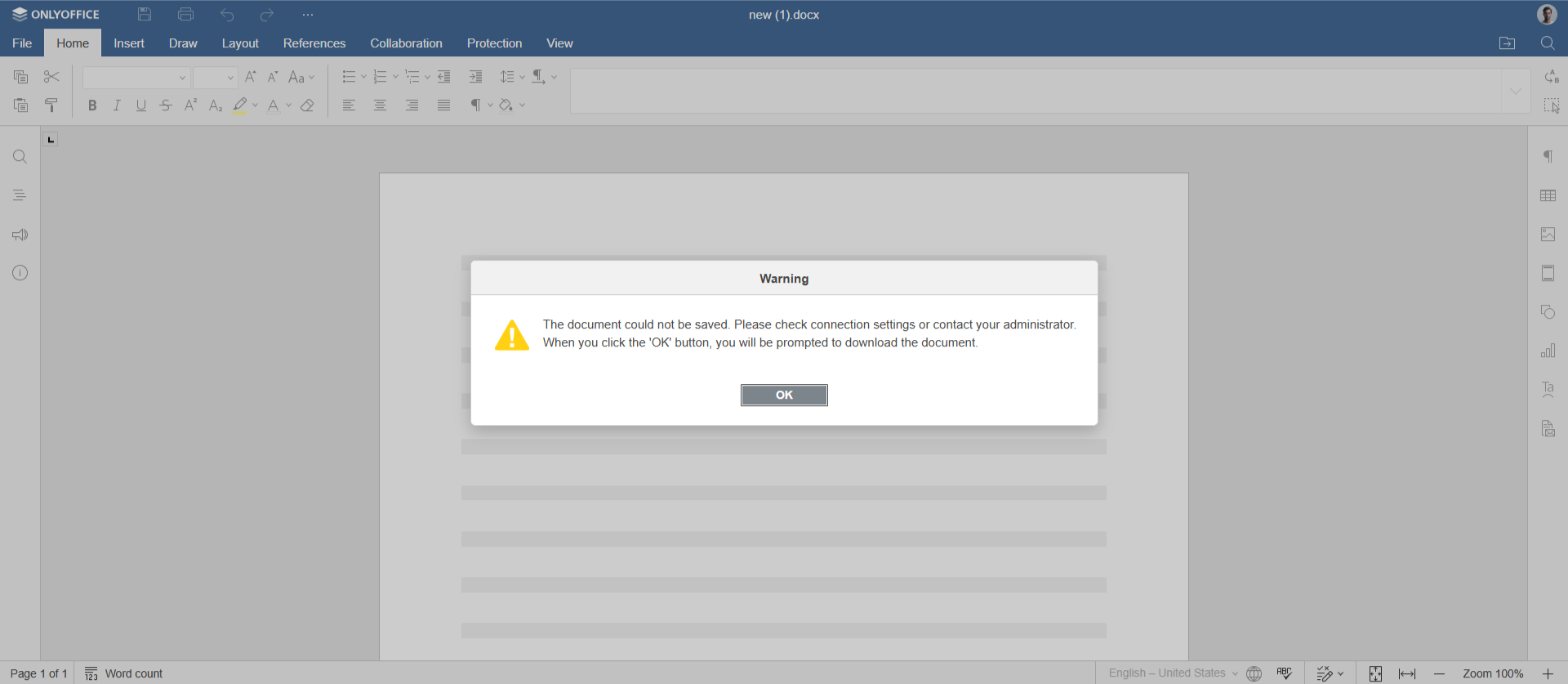Click the Copy style paintbrush icon
1568x684 pixels.
(51, 105)
